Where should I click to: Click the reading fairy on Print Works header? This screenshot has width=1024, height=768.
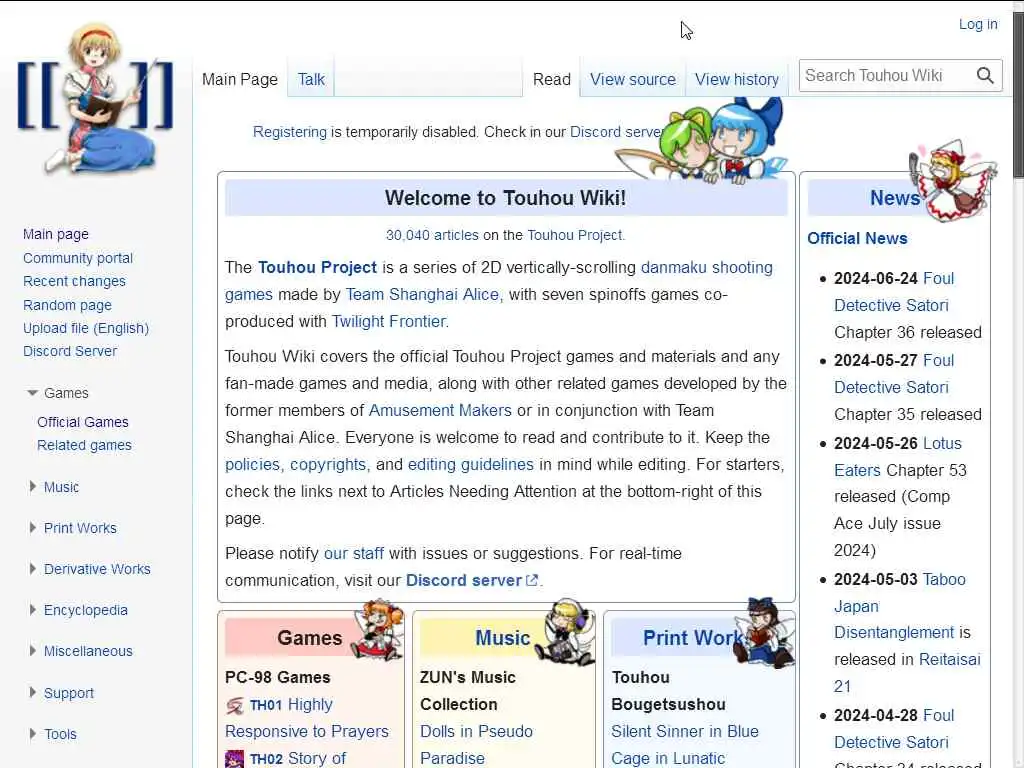point(763,632)
